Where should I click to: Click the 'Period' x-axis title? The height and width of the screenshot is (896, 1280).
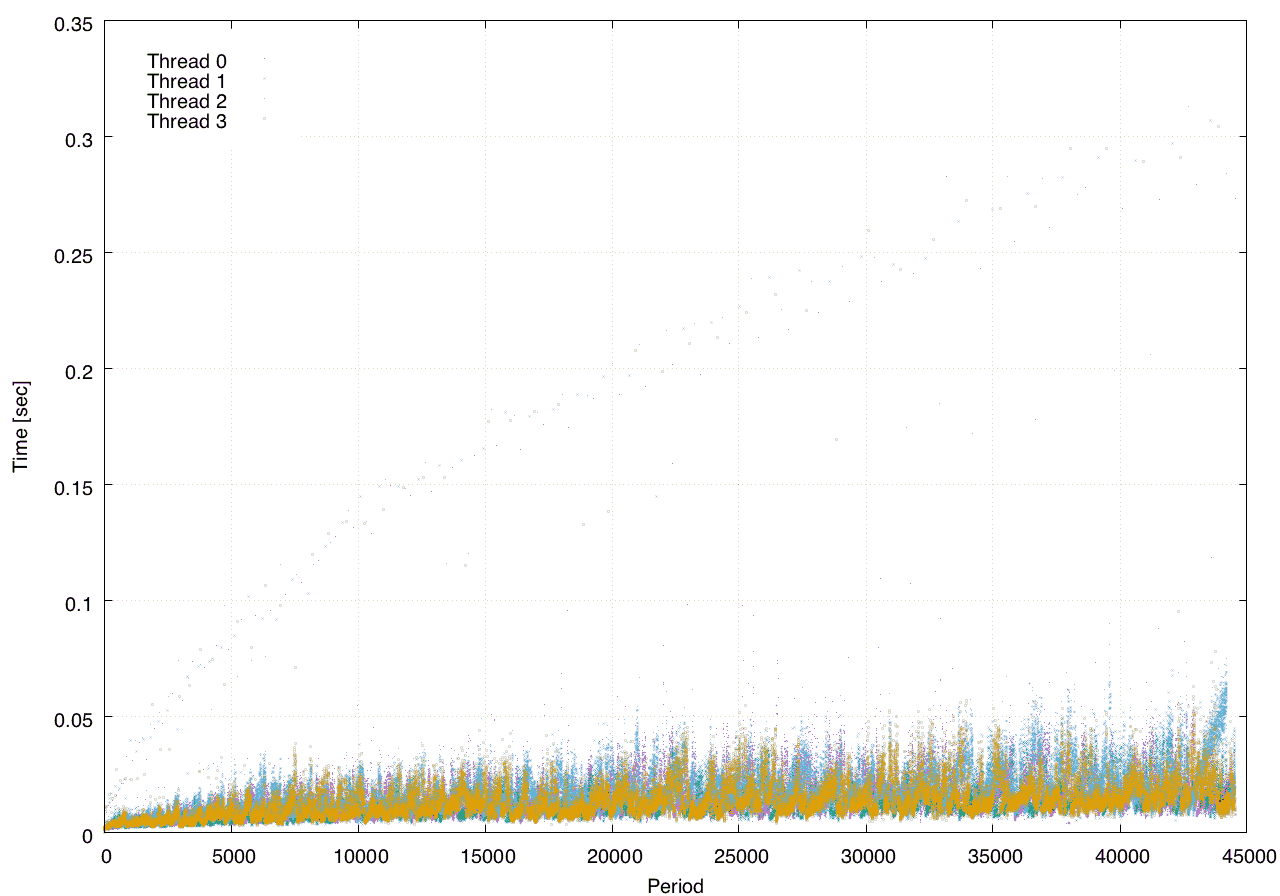(x=675, y=886)
